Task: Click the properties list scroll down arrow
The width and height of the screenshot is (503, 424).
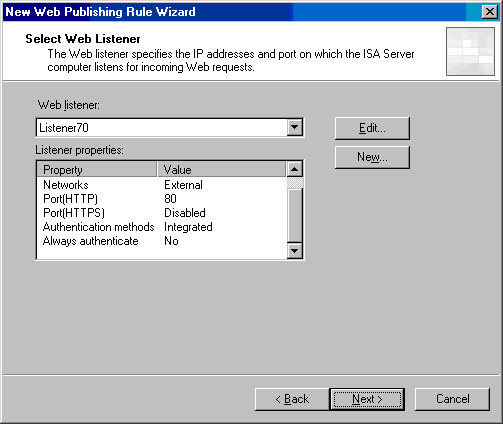Action: pos(295,250)
